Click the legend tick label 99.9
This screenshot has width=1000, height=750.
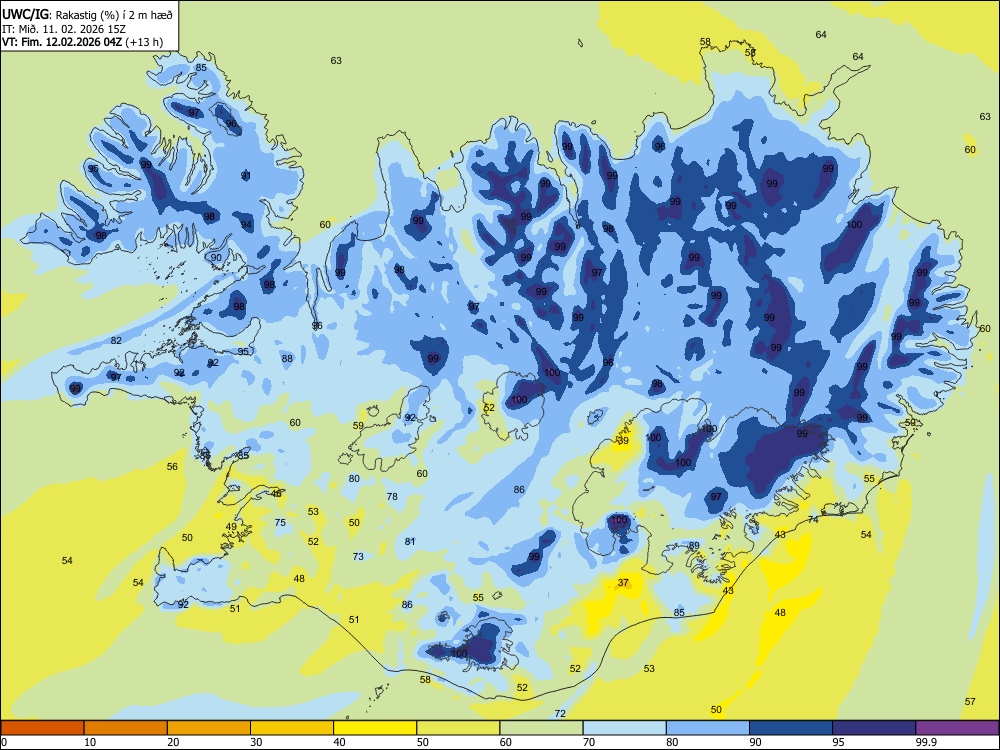[926, 742]
